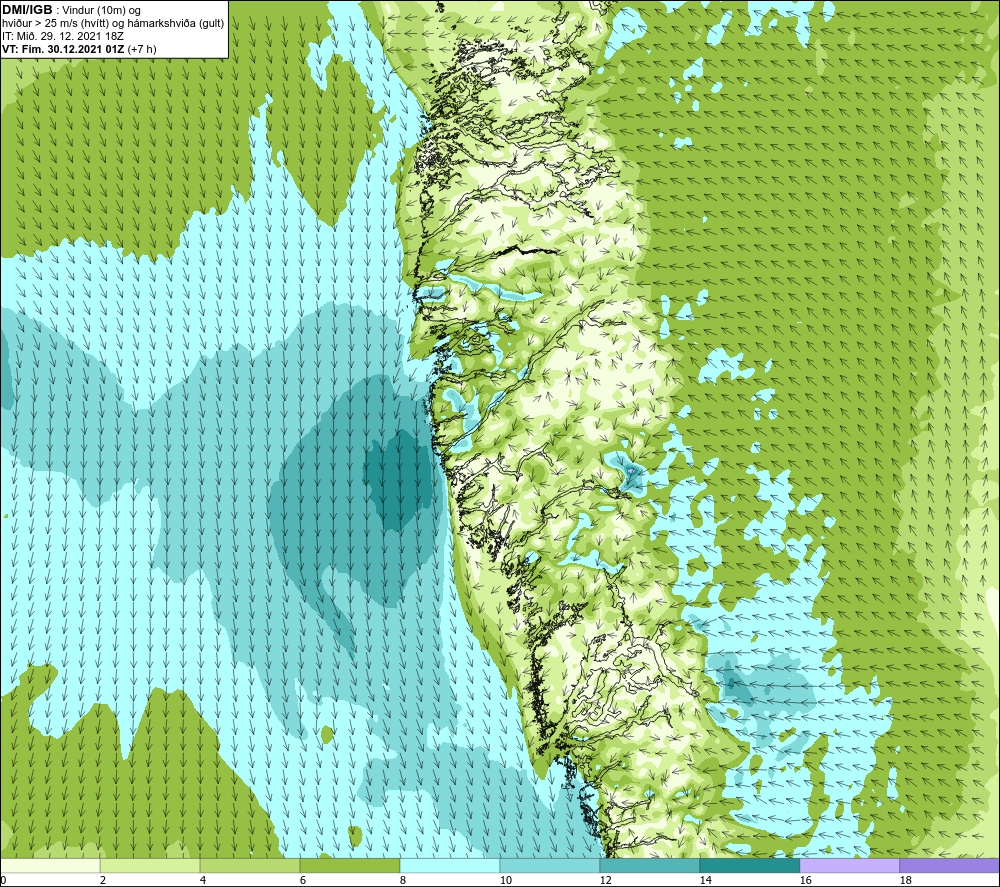Click the 2–4 m/s light green swatch
The image size is (1000, 887).
click(150, 866)
